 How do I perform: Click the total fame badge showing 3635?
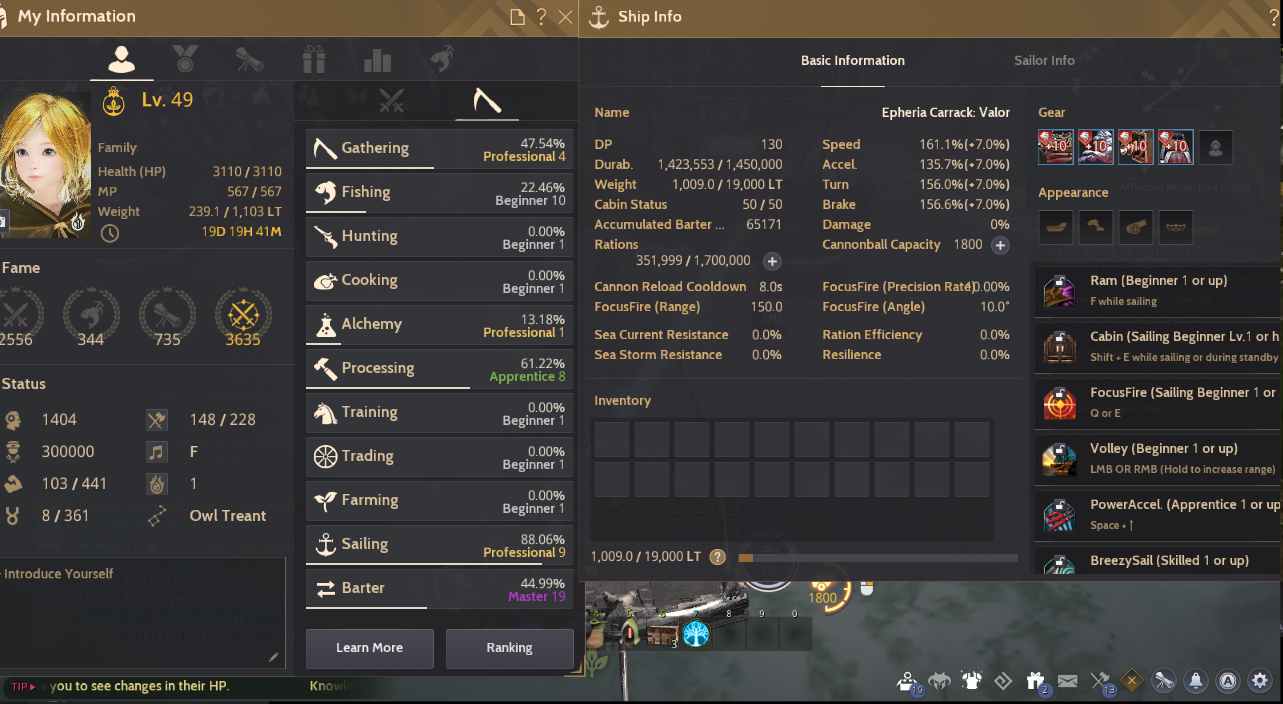click(x=243, y=314)
